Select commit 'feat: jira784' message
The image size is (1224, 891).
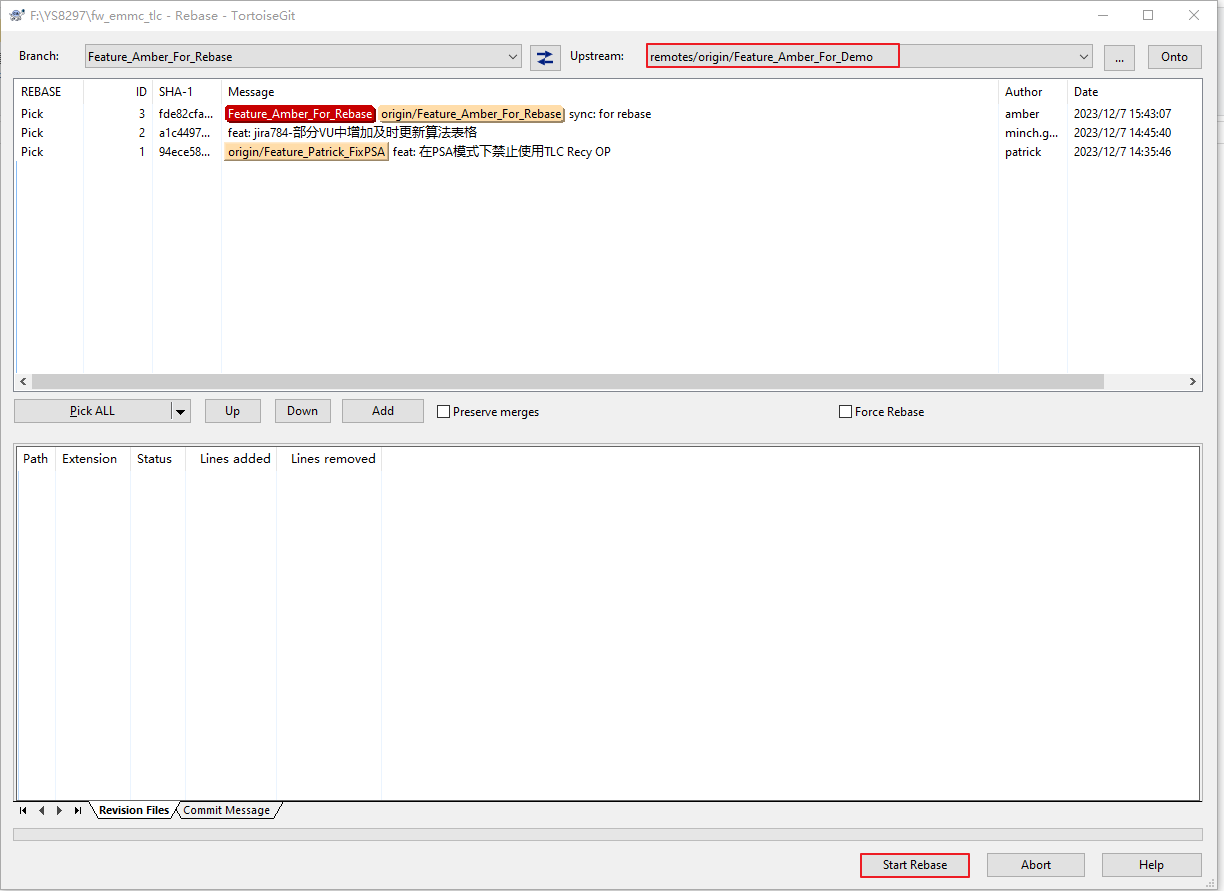[x=352, y=133]
